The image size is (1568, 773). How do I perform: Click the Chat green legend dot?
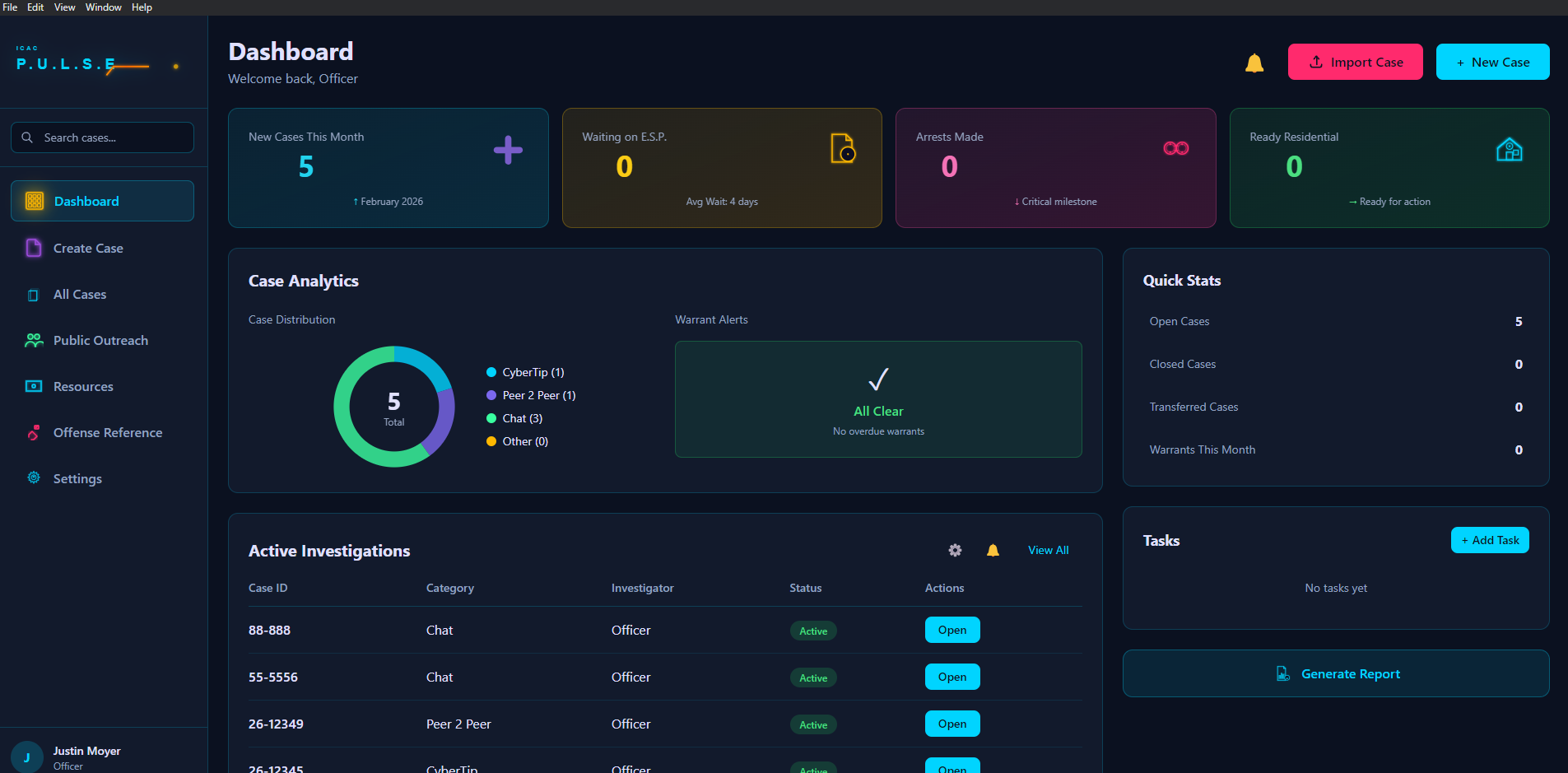(491, 418)
